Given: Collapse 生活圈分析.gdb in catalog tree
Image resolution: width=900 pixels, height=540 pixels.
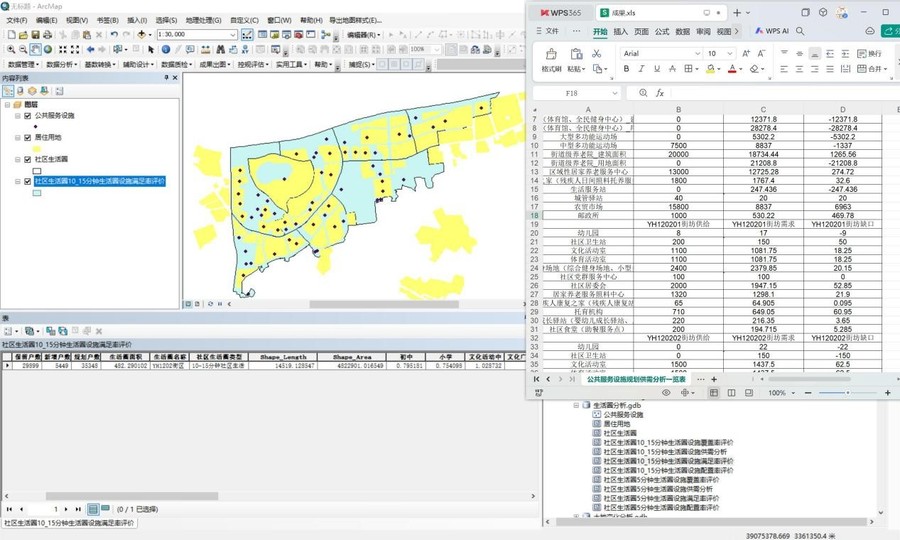Looking at the screenshot, I should click(576, 405).
